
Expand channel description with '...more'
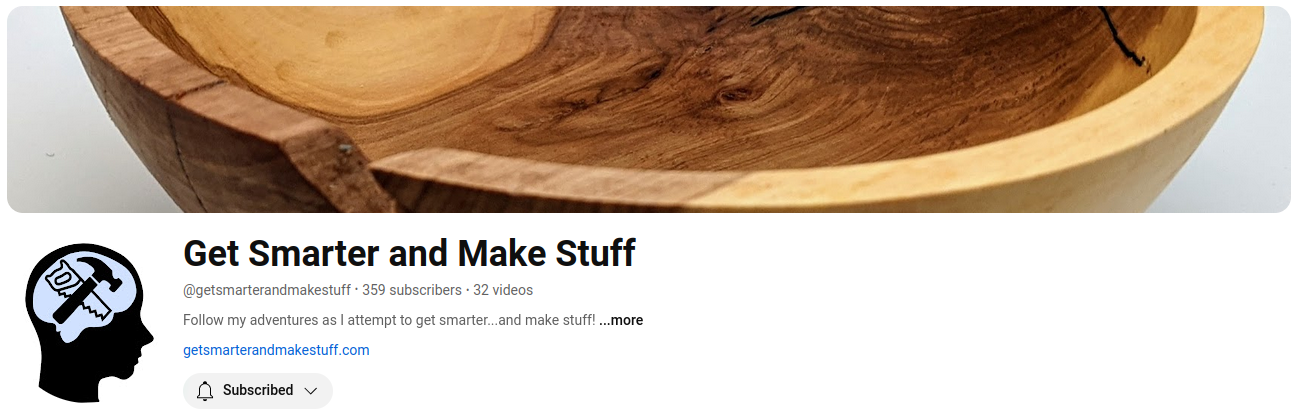point(621,320)
